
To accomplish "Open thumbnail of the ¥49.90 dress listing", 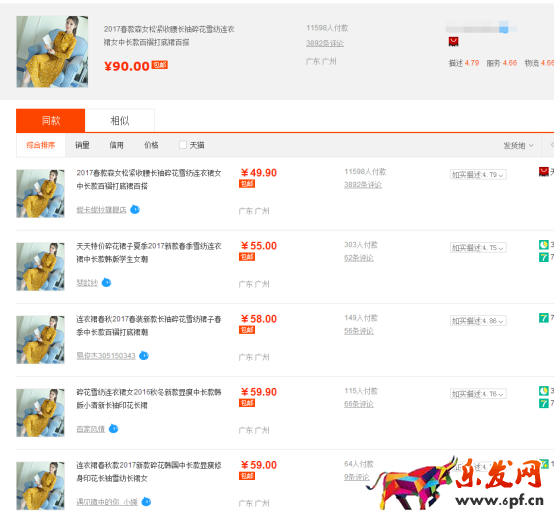I will [x=40, y=194].
